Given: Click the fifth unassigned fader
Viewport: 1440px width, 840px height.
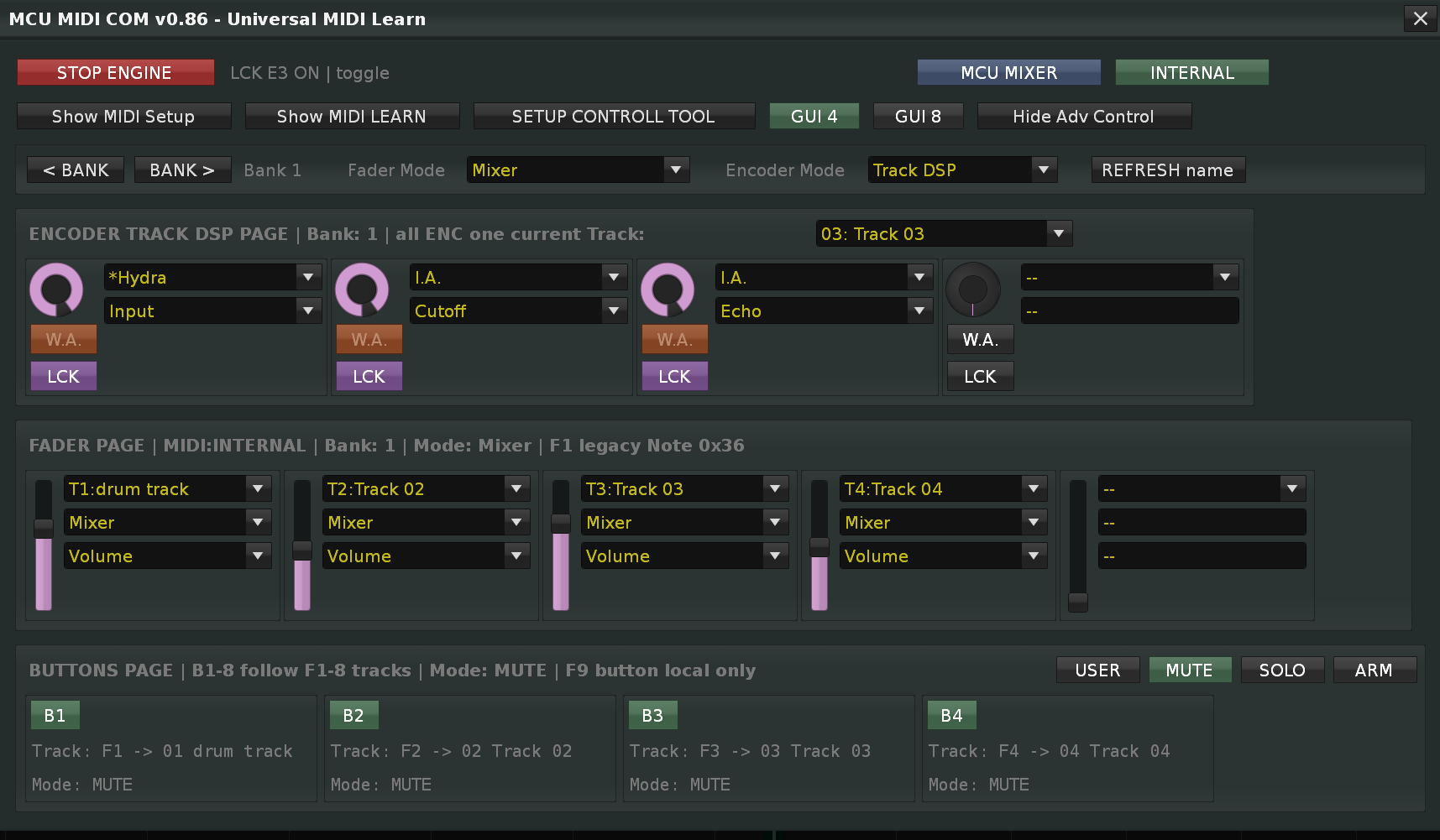Looking at the screenshot, I should coord(1078,545).
